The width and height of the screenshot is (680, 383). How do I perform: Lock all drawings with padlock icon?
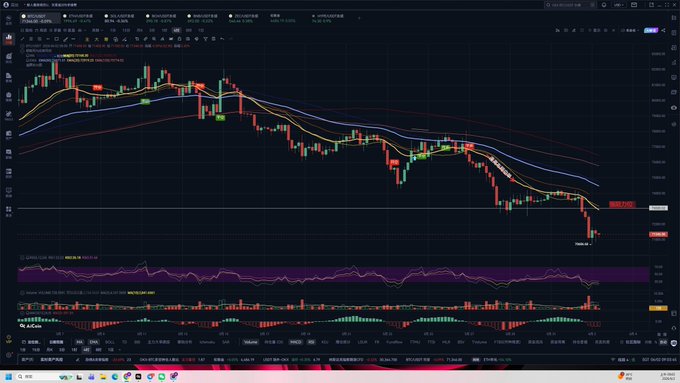(180, 39)
